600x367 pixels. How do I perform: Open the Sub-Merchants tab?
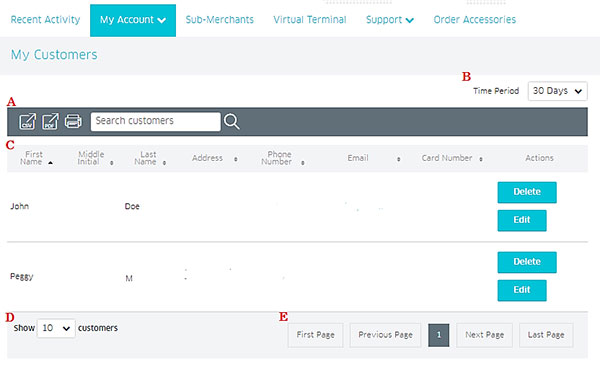click(x=220, y=20)
